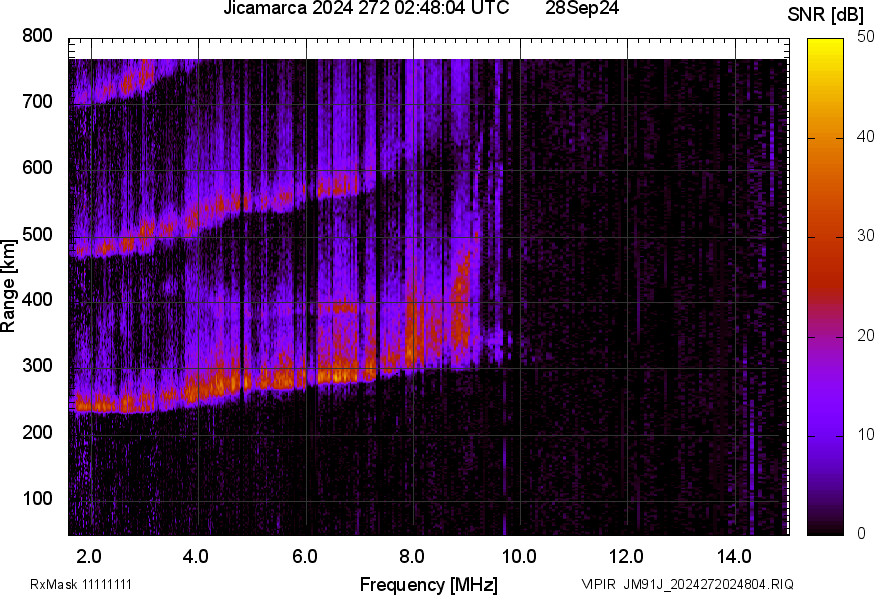Viewport: 874px width, 595px height.
Task: Click the 10.0 frequency tick label
Action: pos(519,555)
